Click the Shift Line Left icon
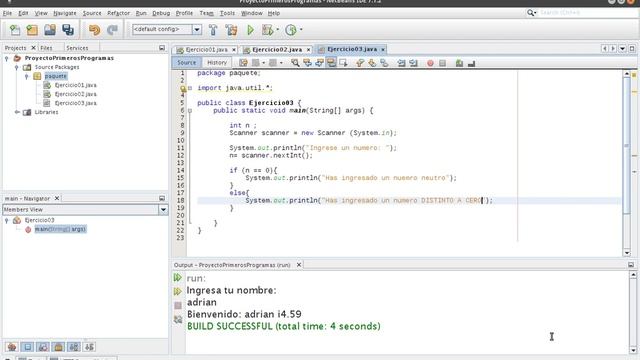The image size is (640, 360). click(x=402, y=63)
